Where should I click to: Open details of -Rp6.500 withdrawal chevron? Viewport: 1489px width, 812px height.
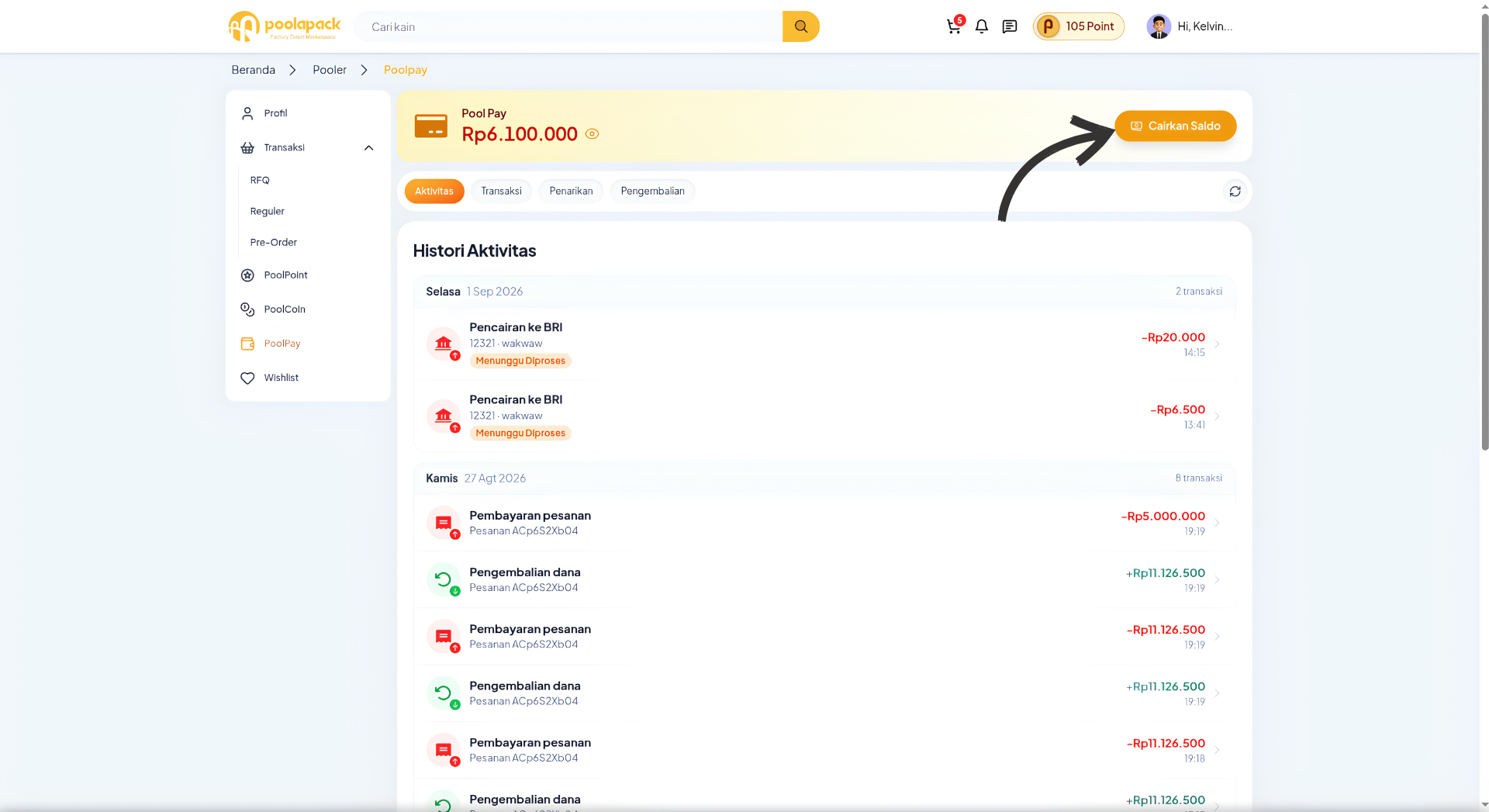tap(1217, 416)
